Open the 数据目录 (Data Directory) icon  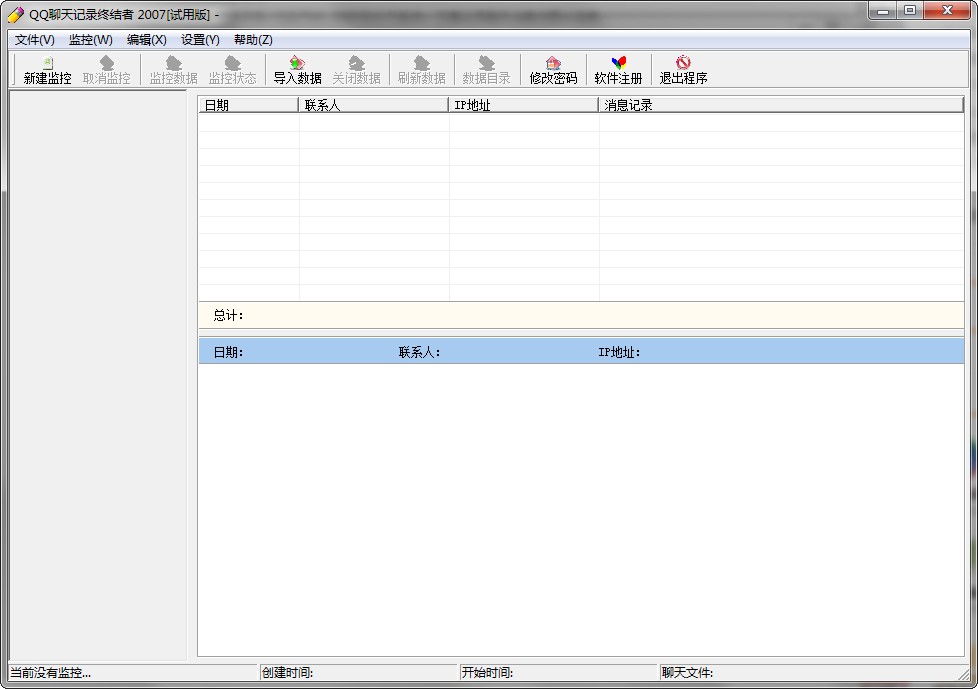[486, 69]
